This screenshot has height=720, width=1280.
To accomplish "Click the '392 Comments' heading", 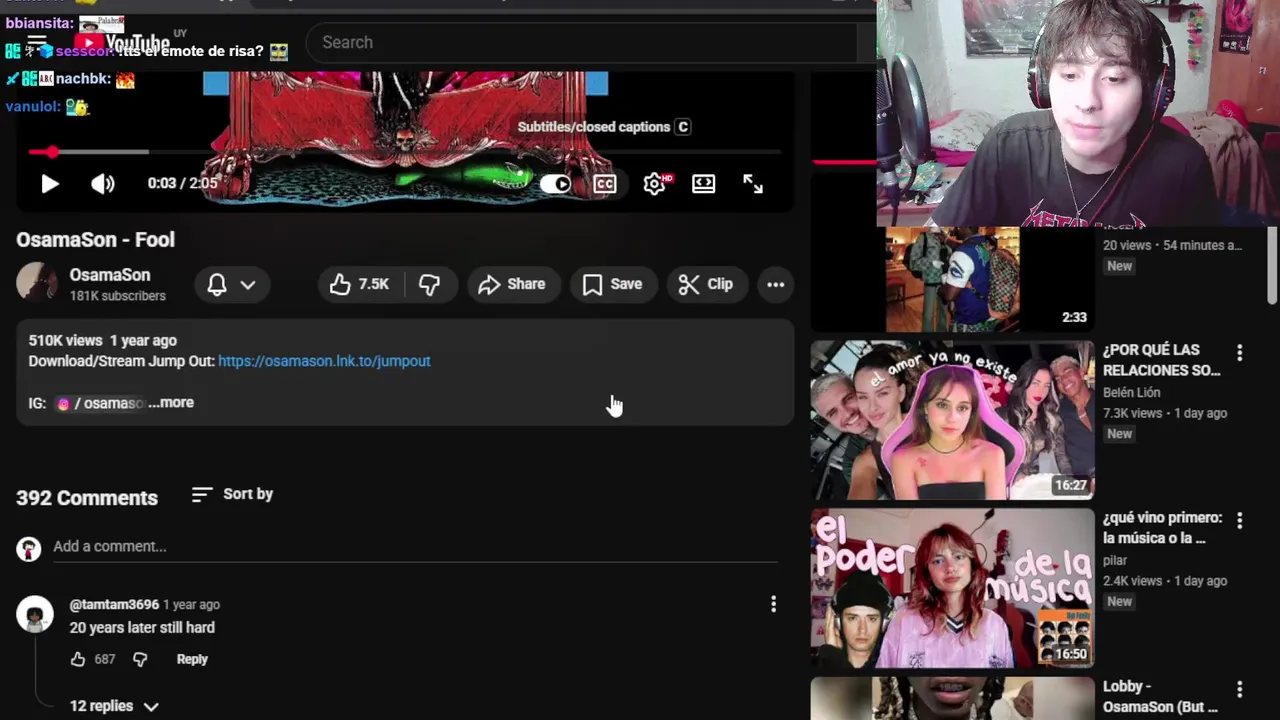I will tap(87, 498).
